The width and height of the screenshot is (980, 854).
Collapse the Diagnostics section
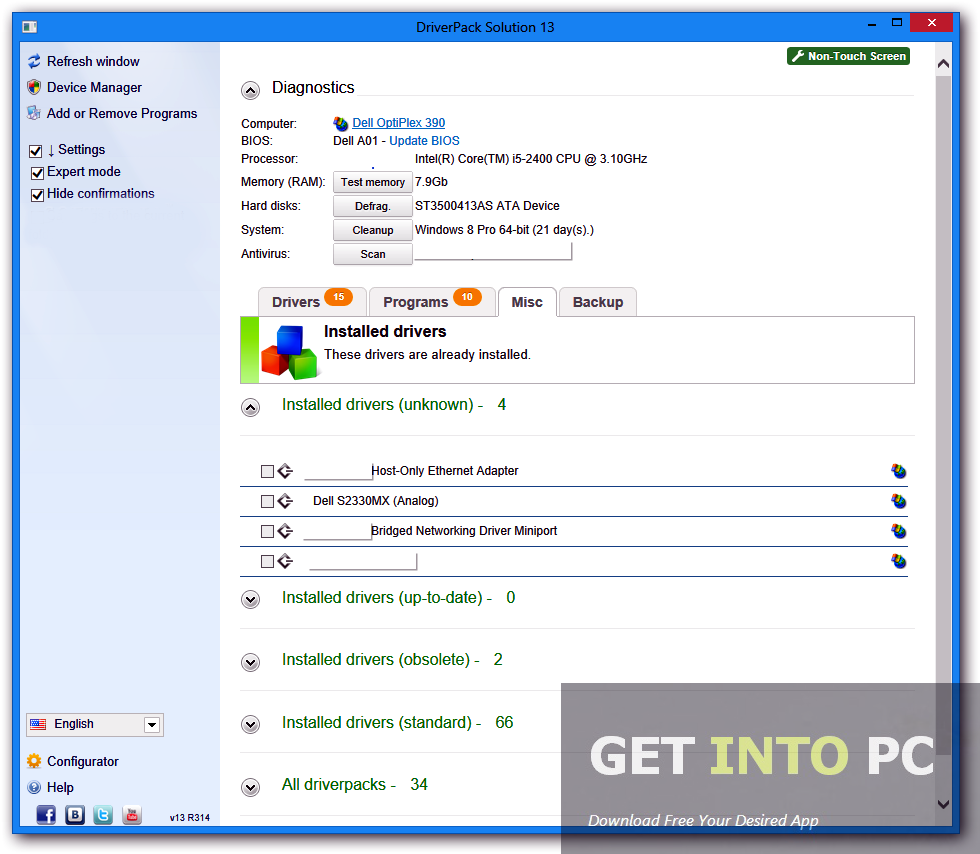[x=251, y=91]
